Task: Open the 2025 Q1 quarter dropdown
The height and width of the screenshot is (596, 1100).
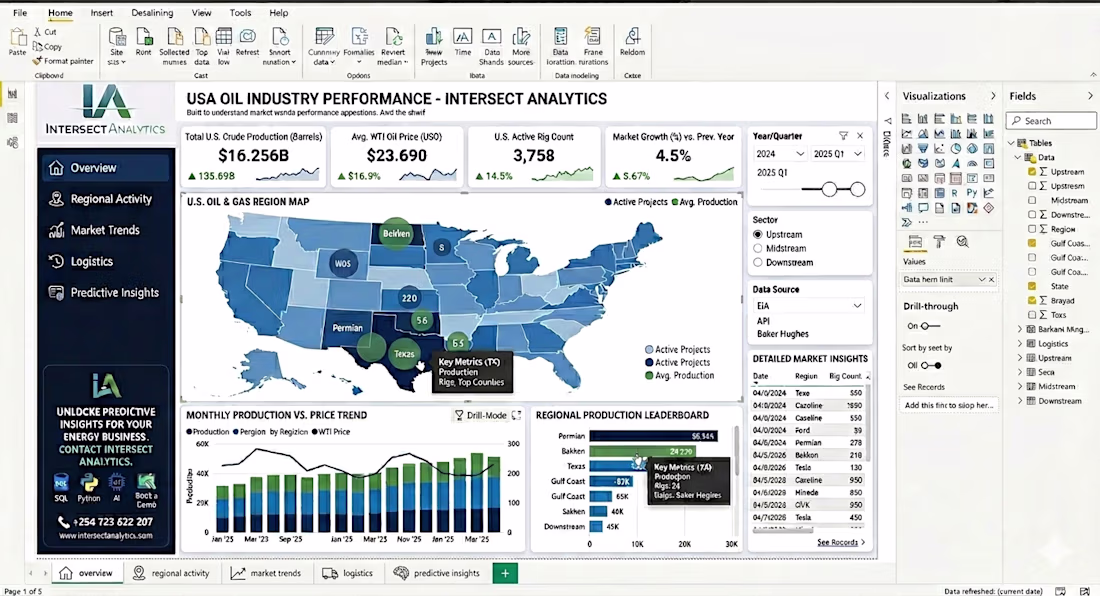Action: [838, 154]
